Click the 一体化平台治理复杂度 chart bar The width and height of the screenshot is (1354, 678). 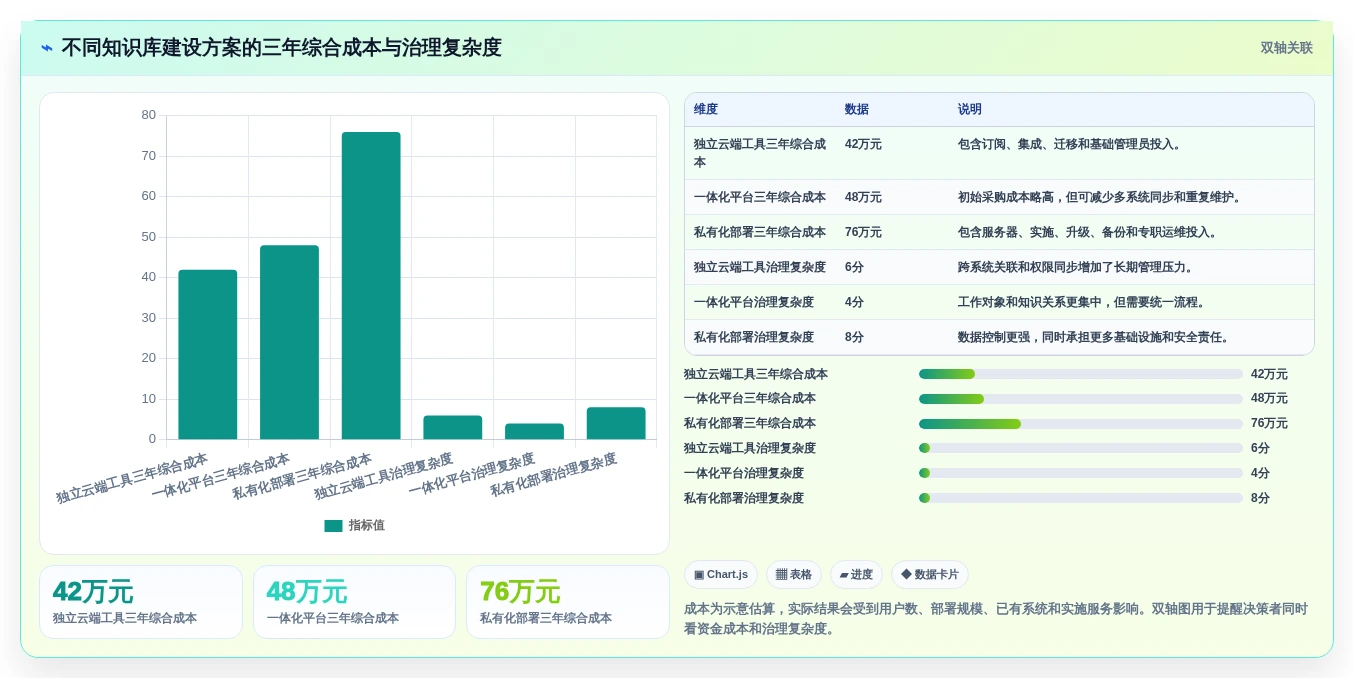534,431
